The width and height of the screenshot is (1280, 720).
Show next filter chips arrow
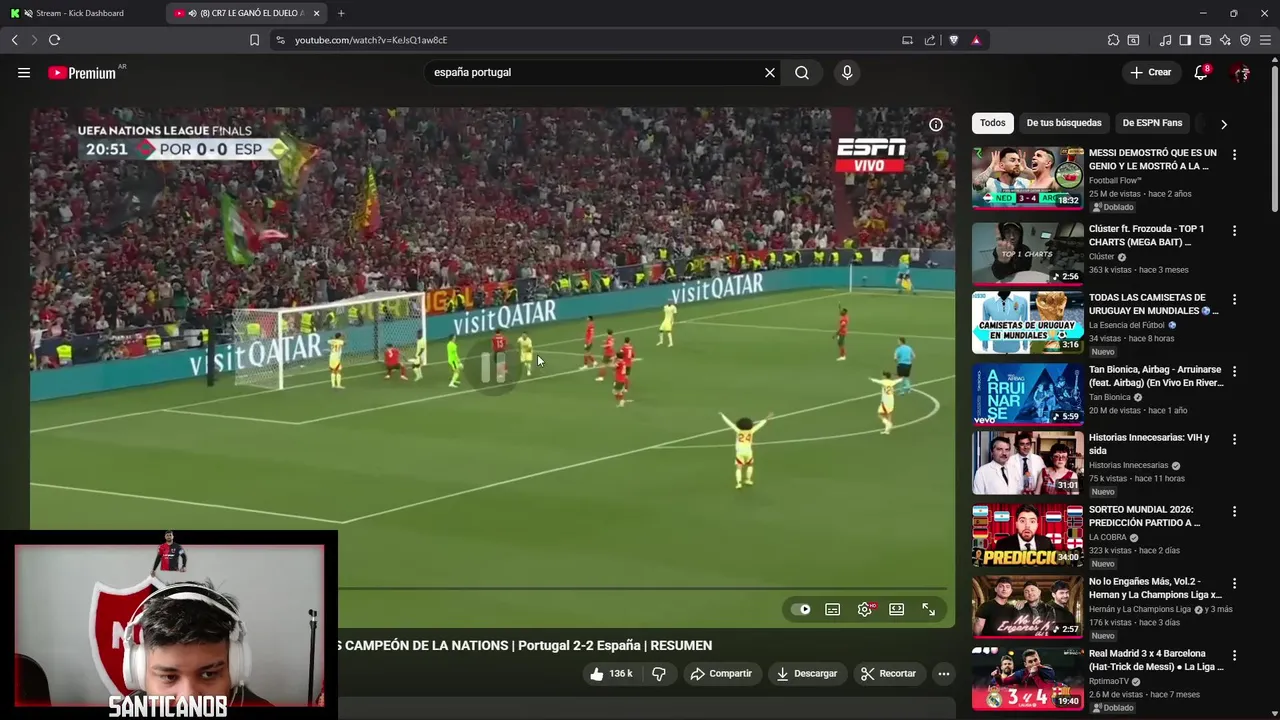(1224, 124)
